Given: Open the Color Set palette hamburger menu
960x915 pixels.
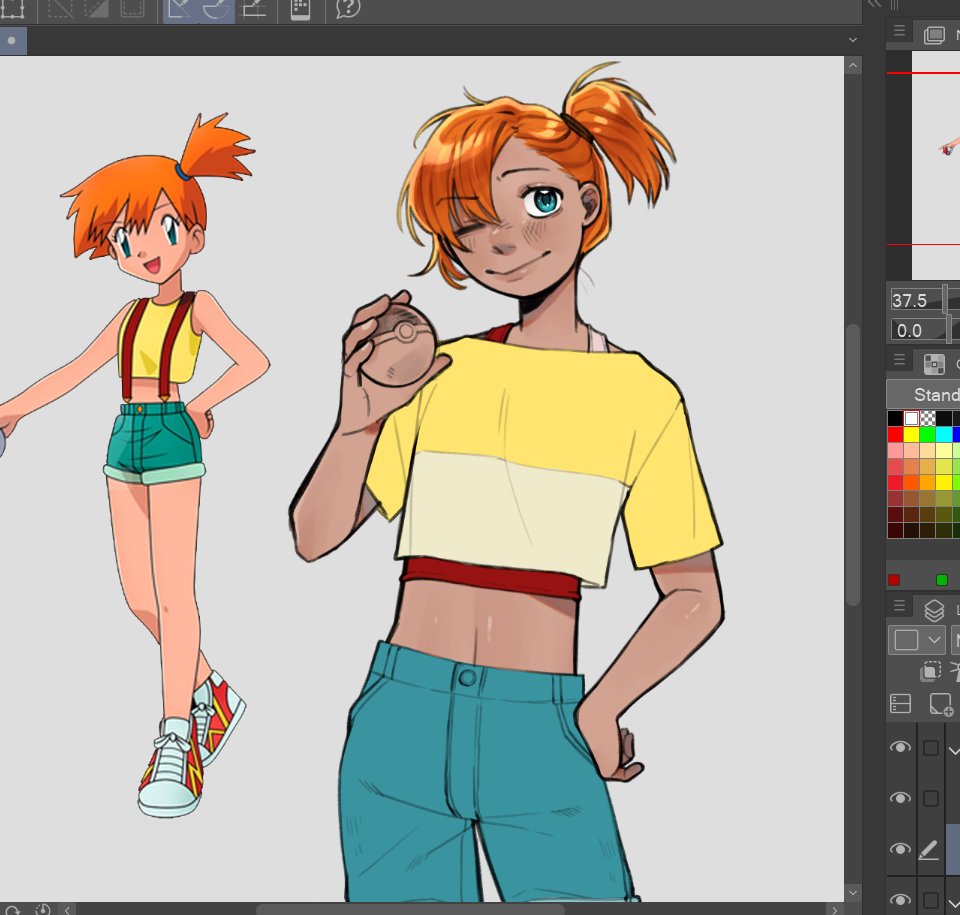Looking at the screenshot, I should pos(899,360).
